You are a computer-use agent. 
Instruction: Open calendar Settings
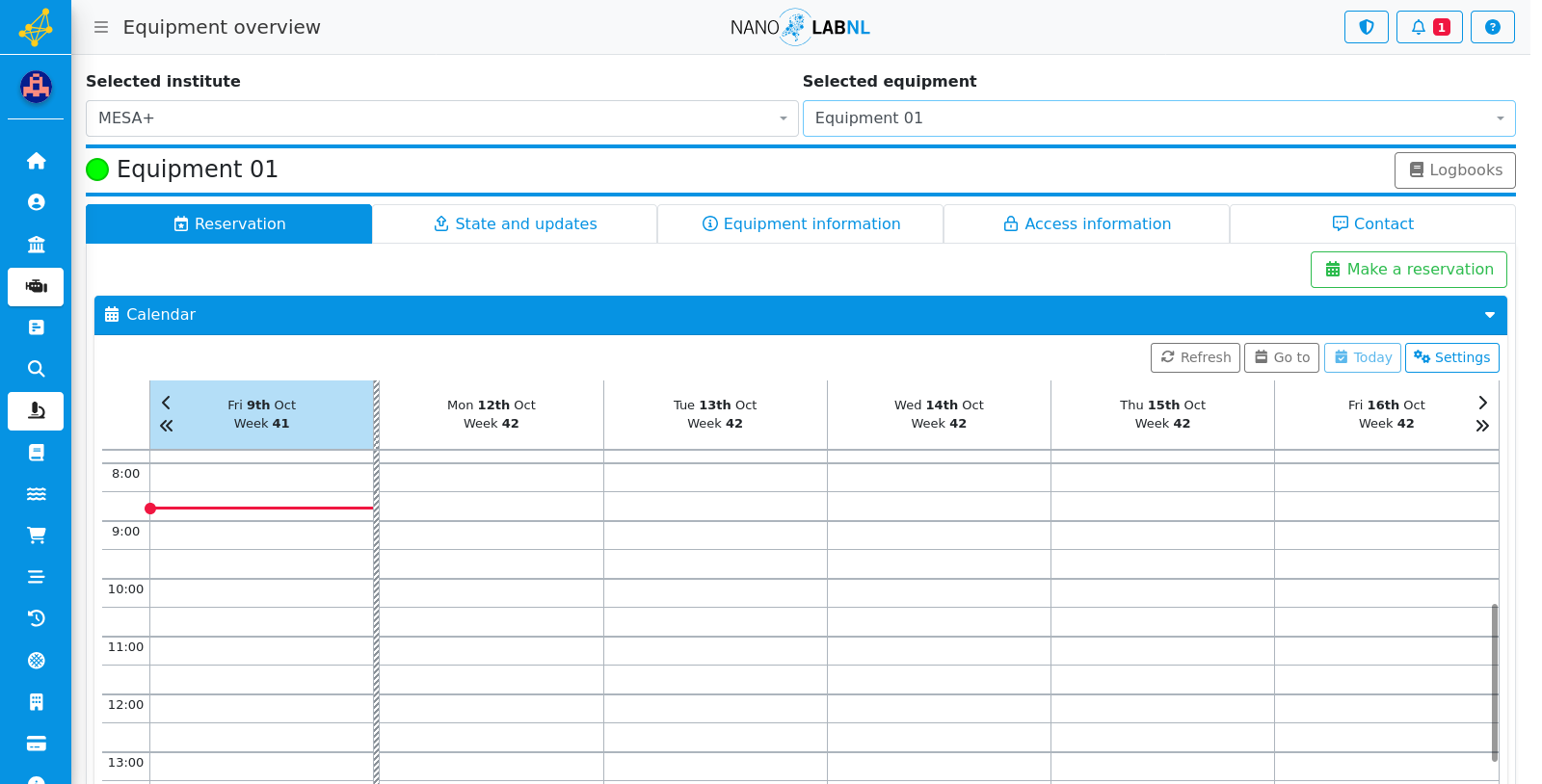pyautogui.click(x=1451, y=357)
